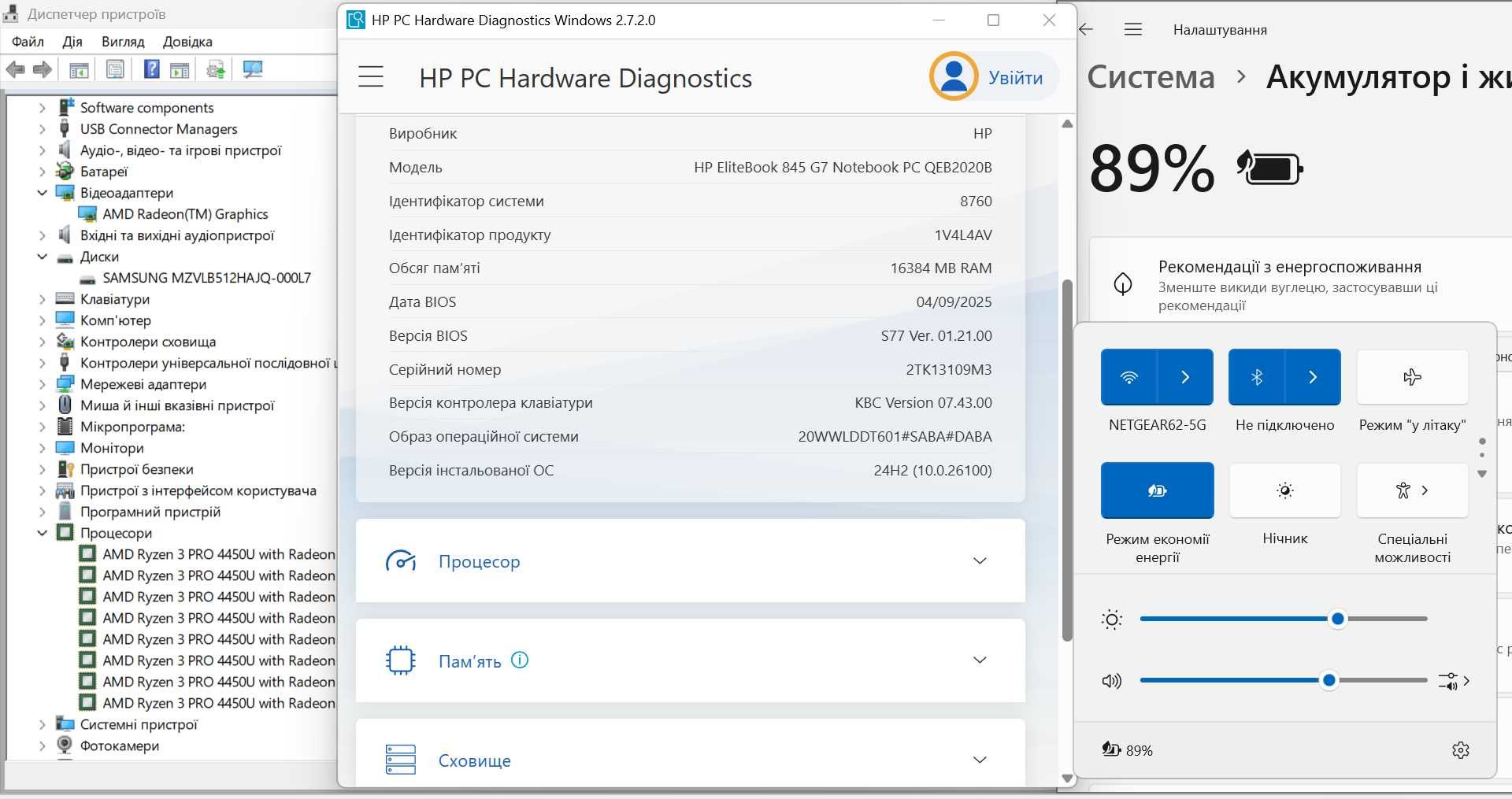Click brightness sun icon
The width and height of the screenshot is (1512, 799).
[1112, 620]
